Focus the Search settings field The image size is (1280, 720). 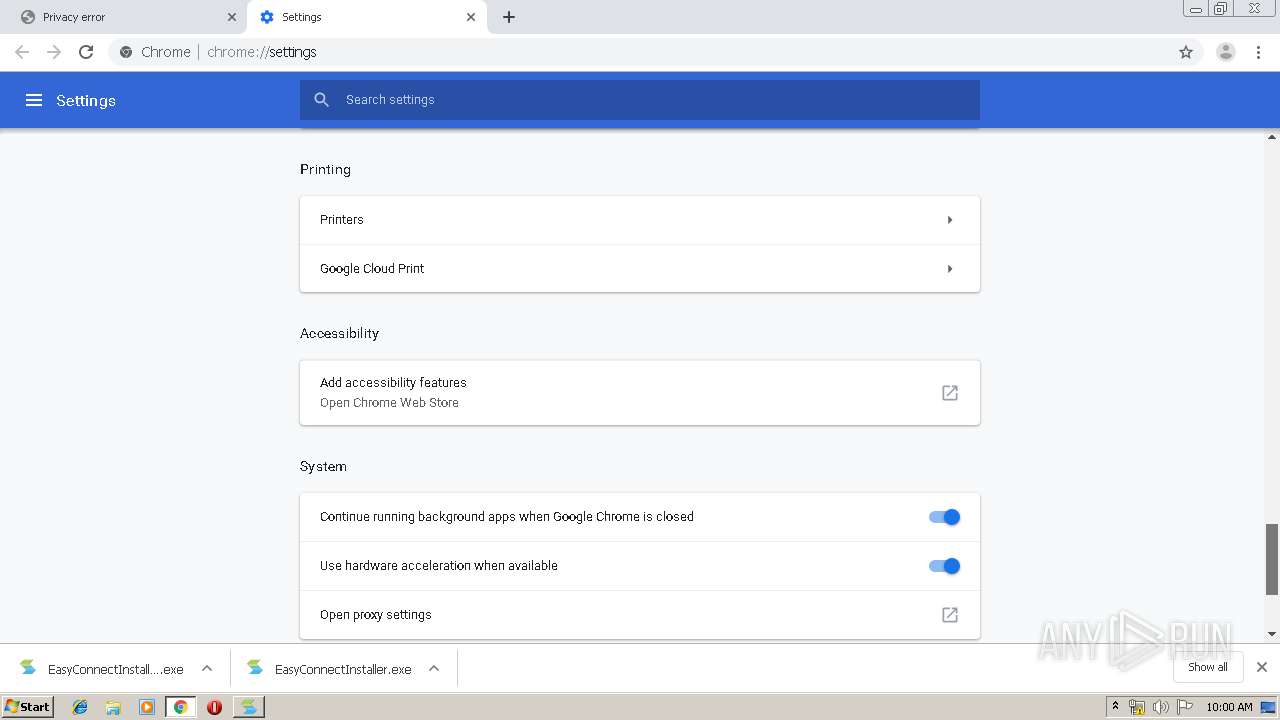pos(640,100)
